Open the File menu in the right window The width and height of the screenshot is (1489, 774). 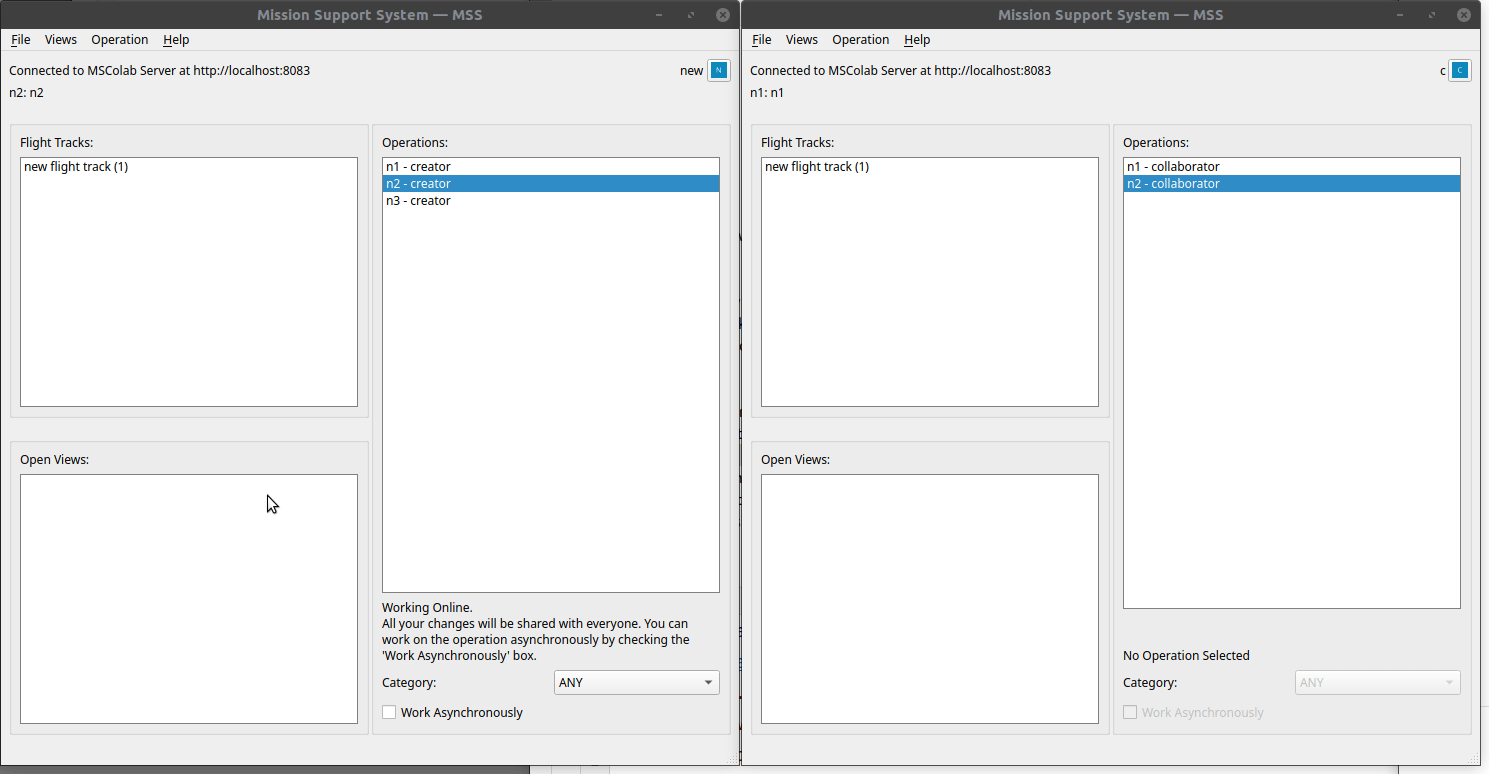[761, 39]
